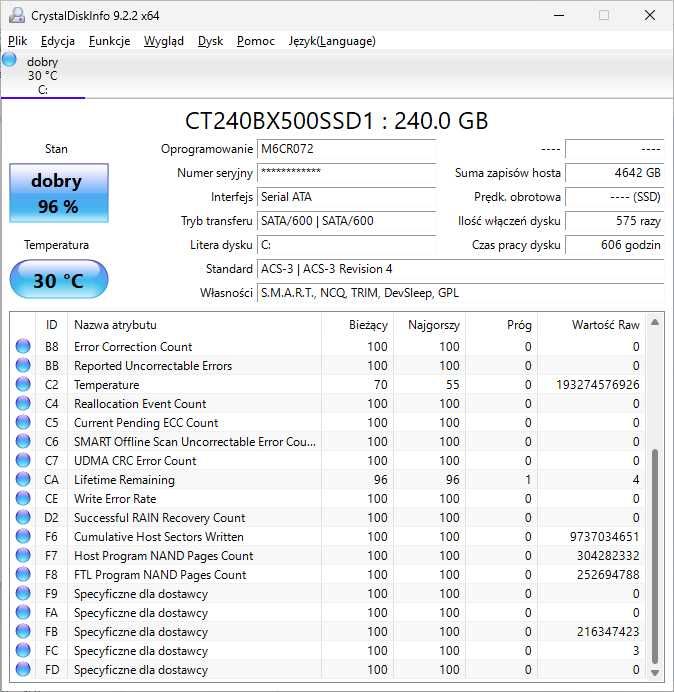
Task: Click raw value 9737034651 for Cumulative Host Sectors
Action: point(605,537)
